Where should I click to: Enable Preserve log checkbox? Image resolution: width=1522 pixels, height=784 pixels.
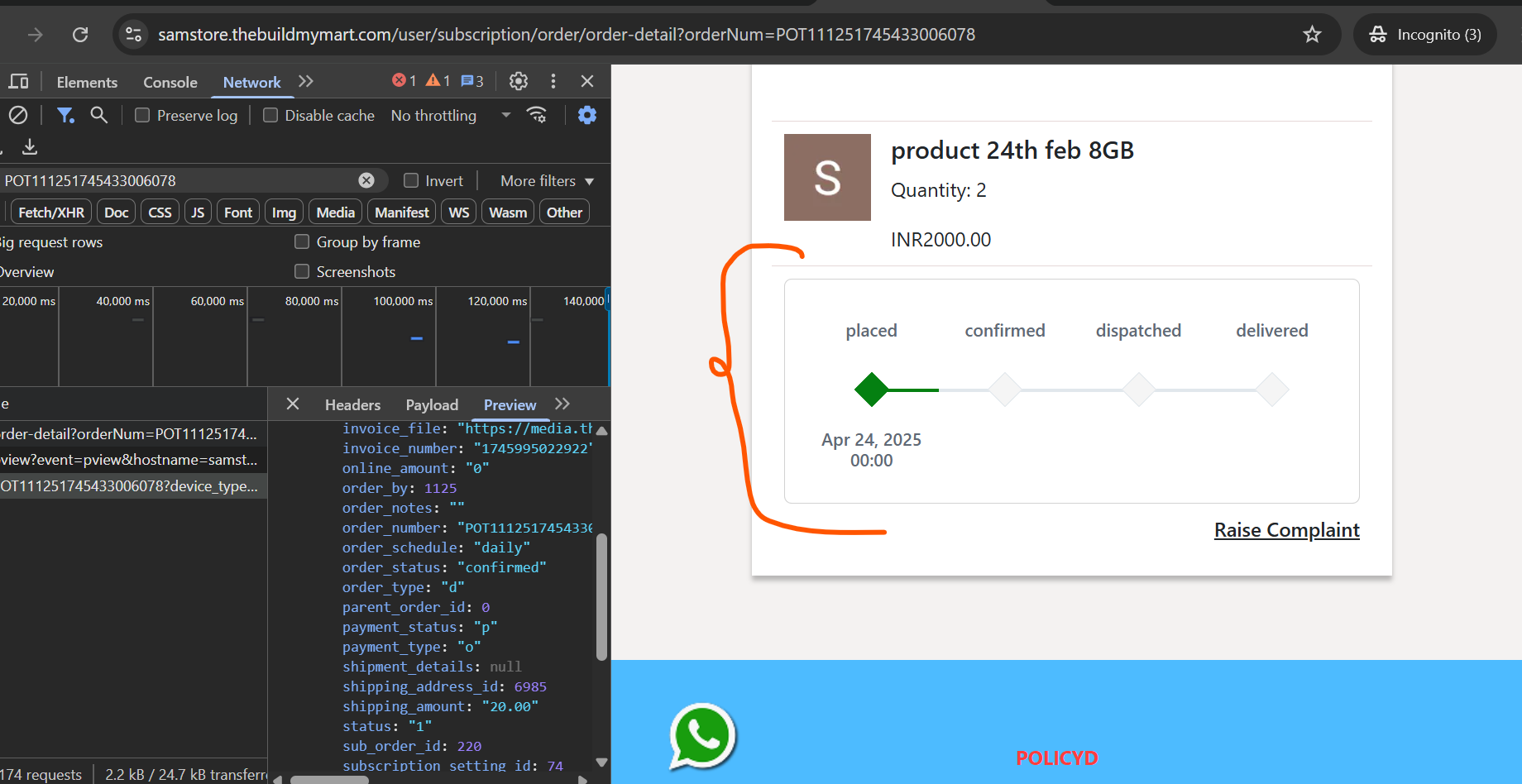pos(142,115)
